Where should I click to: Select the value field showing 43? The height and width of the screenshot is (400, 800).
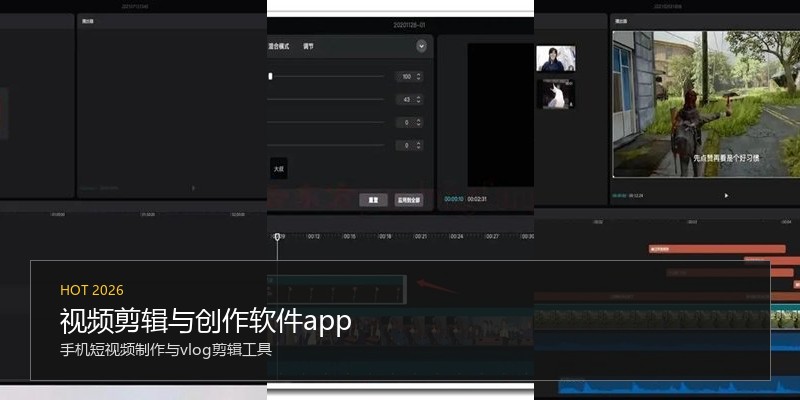(x=409, y=99)
